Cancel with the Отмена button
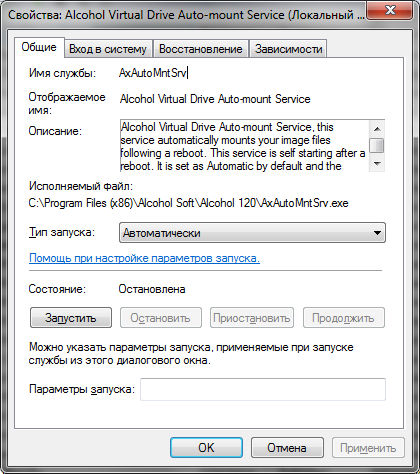The width and height of the screenshot is (420, 474). pyautogui.click(x=287, y=448)
